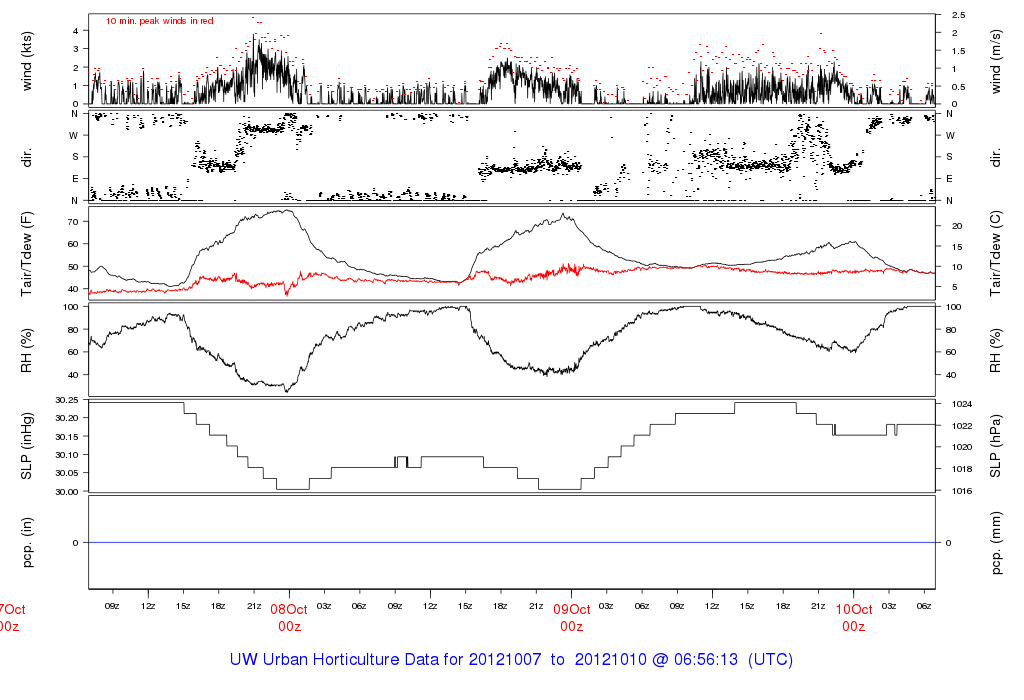Click the right "SLP (hPa)" axis label

pyautogui.click(x=995, y=446)
